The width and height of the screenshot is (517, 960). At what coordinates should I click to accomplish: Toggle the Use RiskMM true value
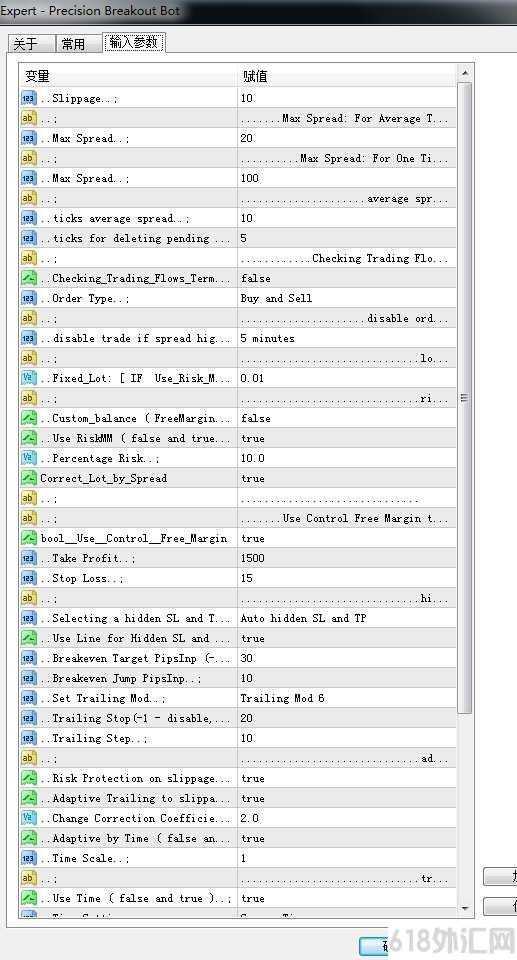347,438
